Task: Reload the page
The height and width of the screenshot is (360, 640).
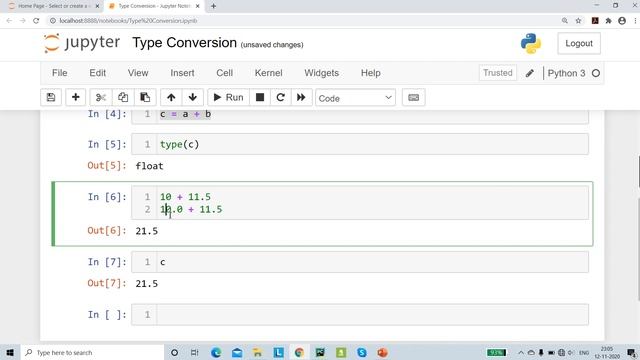Action: point(36,20)
